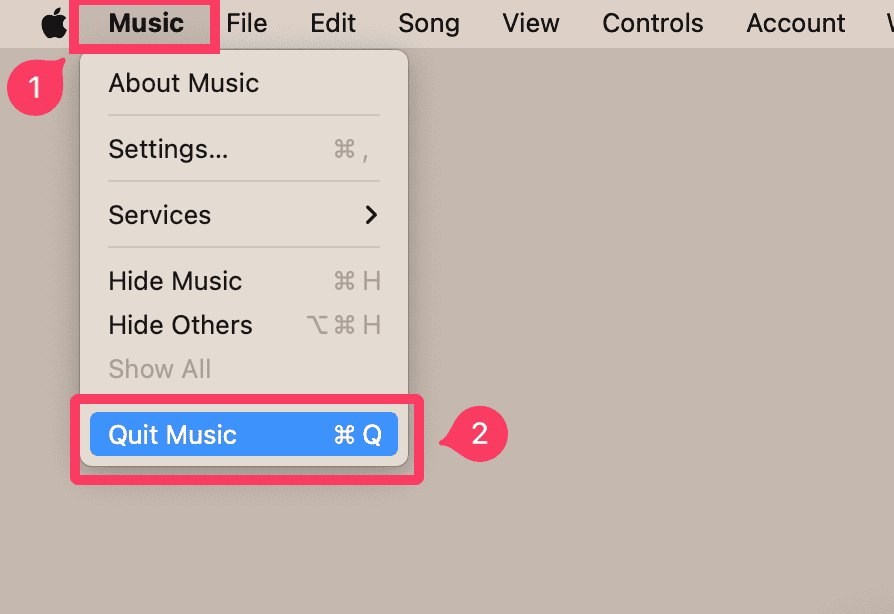Select Hide Others

[180, 325]
